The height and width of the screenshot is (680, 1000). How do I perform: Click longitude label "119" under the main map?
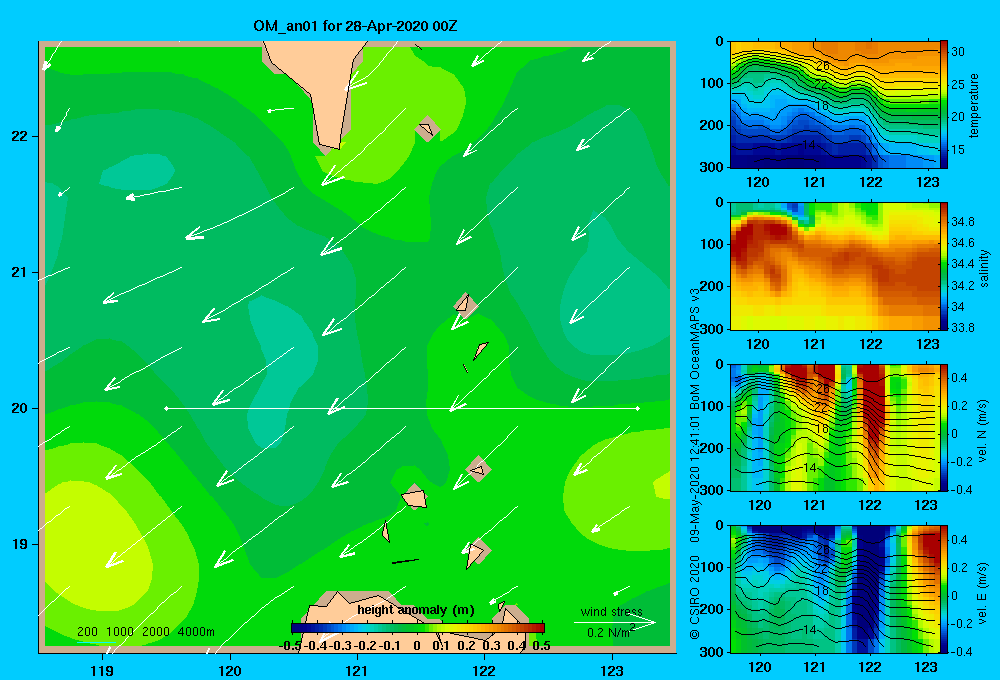tap(103, 670)
